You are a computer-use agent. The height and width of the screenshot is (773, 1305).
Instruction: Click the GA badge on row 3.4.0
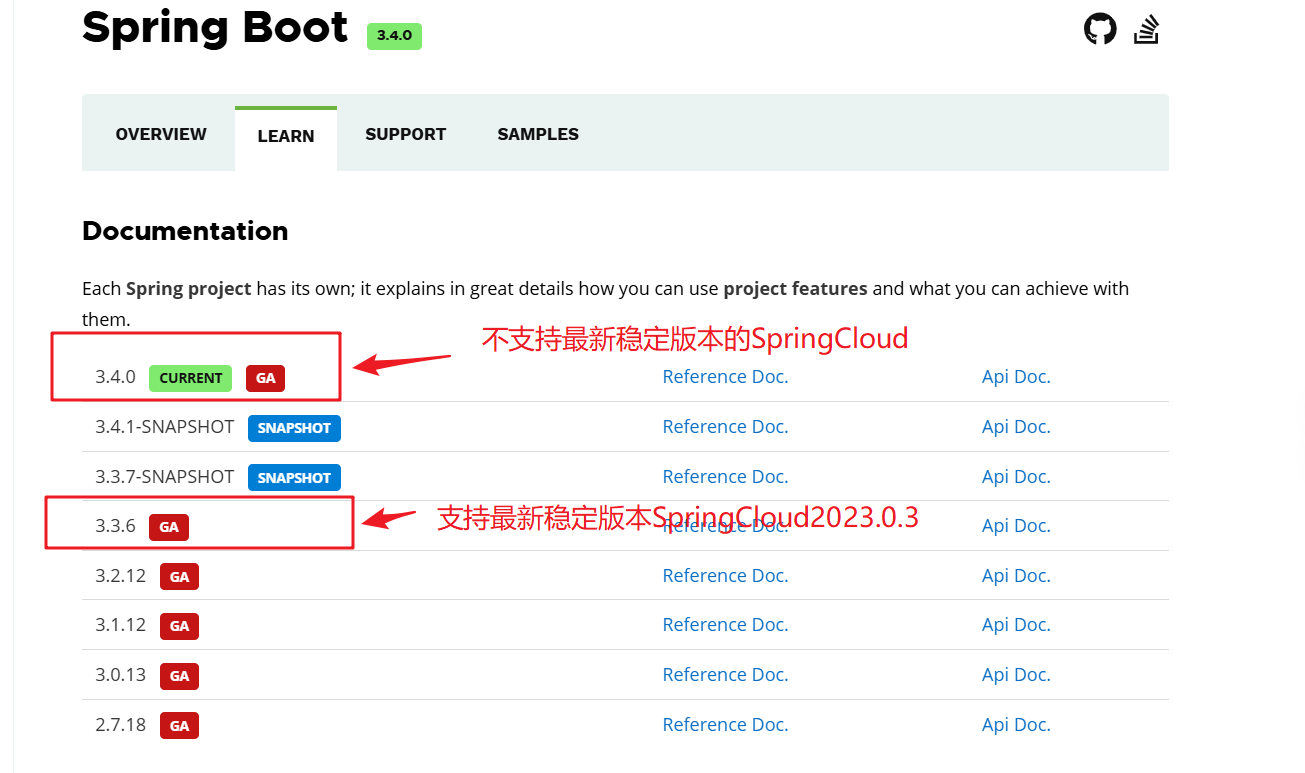[265, 378]
